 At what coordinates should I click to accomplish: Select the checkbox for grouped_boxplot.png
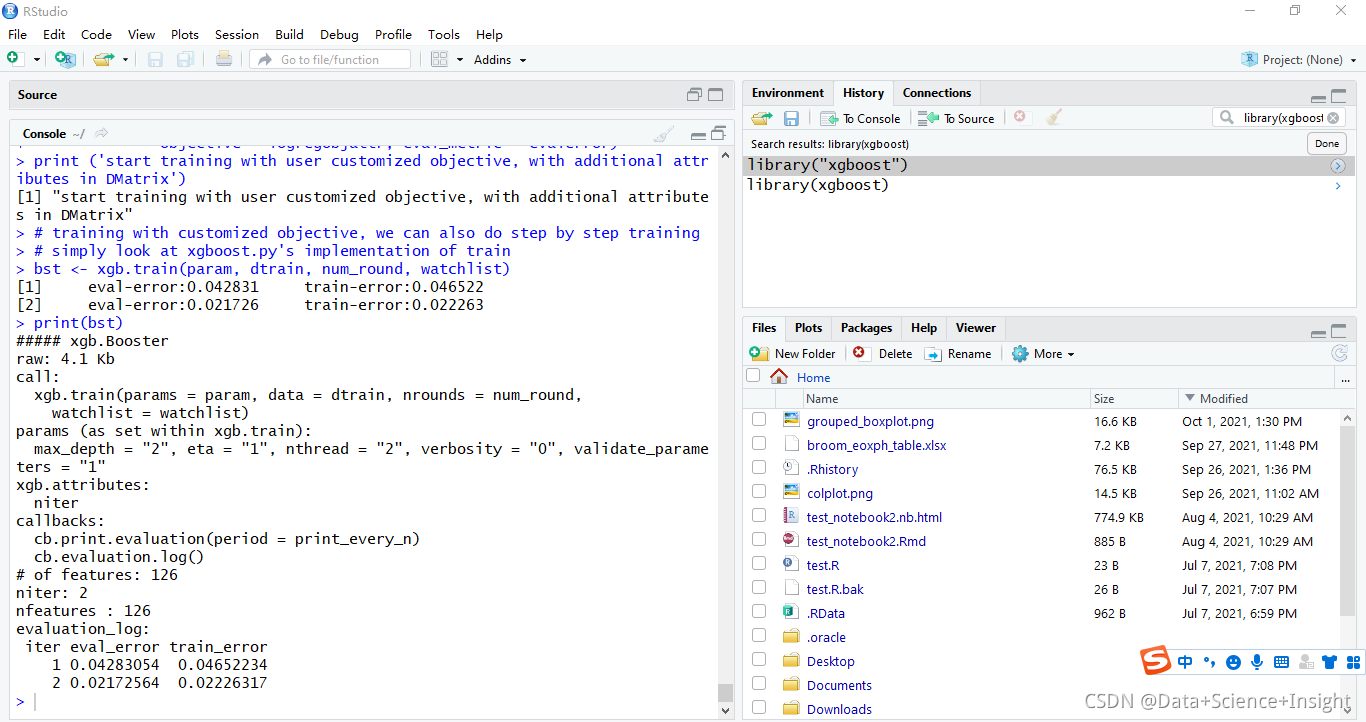(758, 419)
